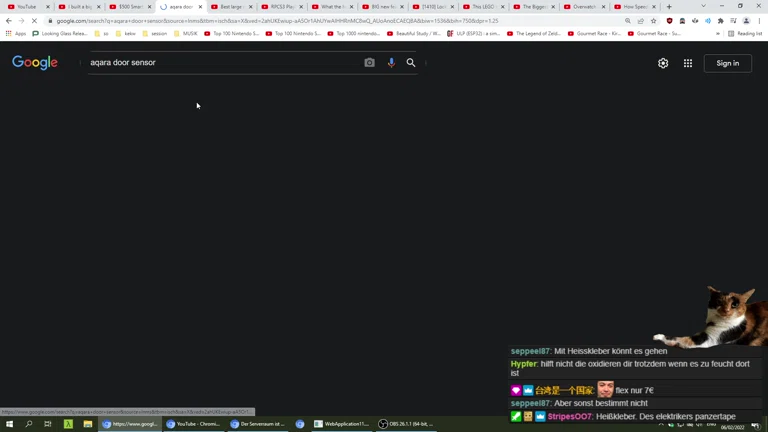Switch to 'Der Serverraum ist' taskbar window
Image resolution: width=768 pixels, height=432 pixels.
(258, 424)
